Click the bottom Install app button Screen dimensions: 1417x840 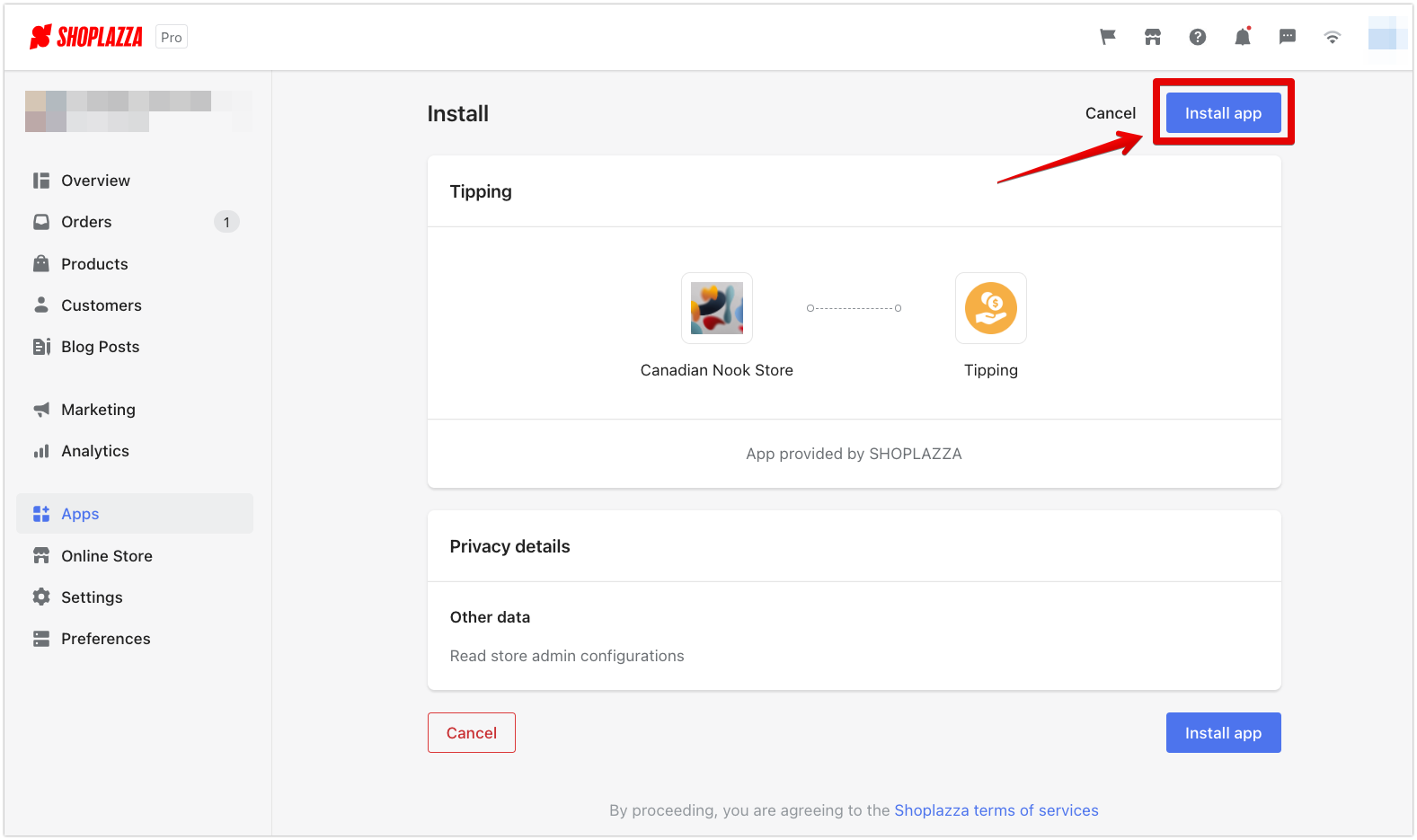tap(1223, 733)
